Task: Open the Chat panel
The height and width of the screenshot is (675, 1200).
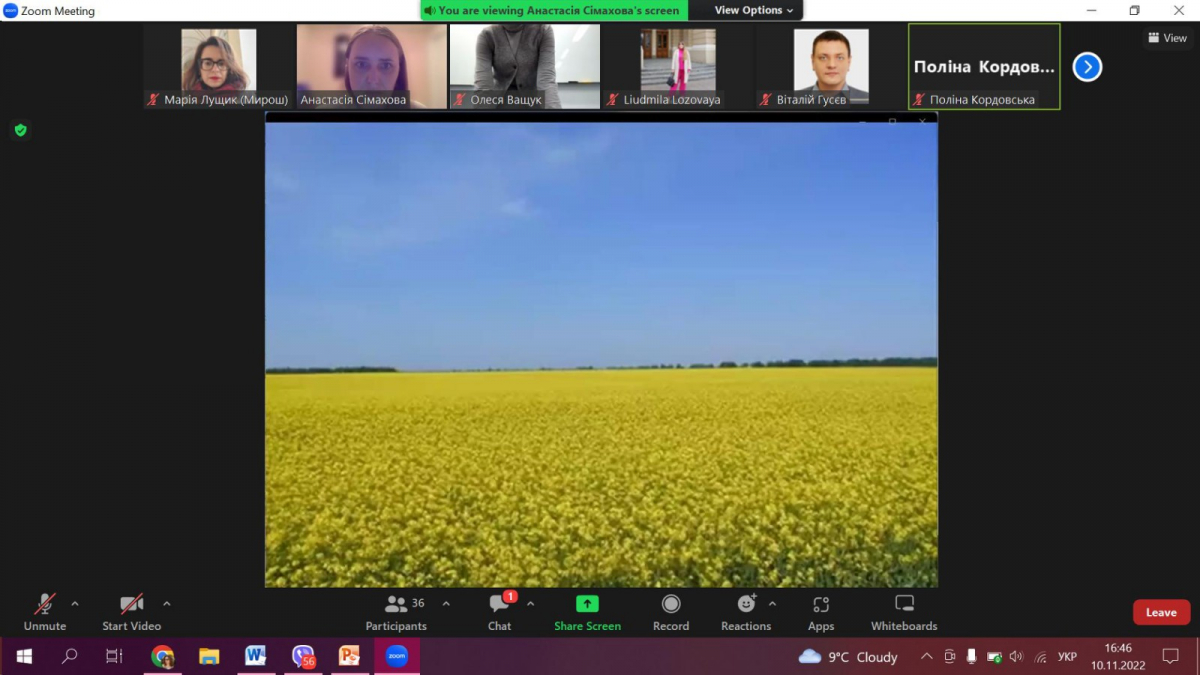Action: pos(499,612)
